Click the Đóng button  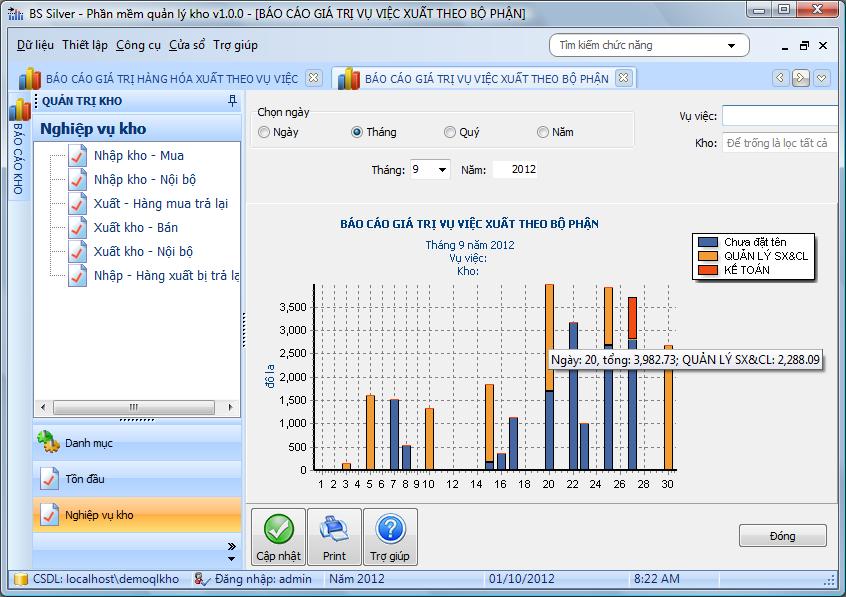point(782,536)
